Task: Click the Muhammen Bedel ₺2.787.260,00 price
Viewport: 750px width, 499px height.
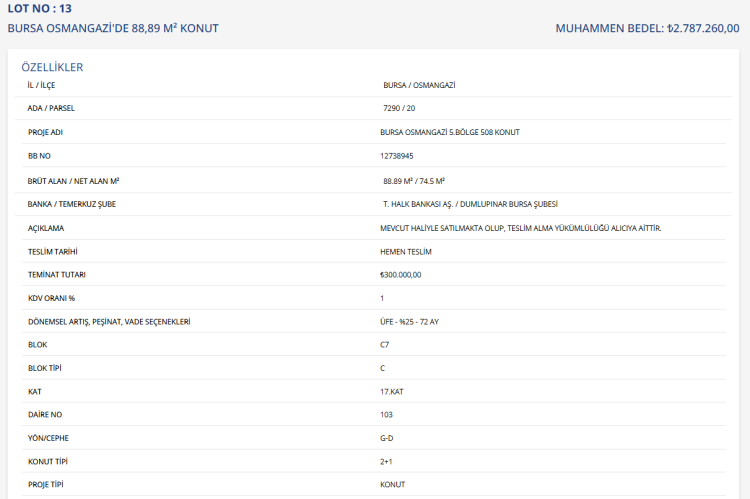Action: (x=647, y=28)
